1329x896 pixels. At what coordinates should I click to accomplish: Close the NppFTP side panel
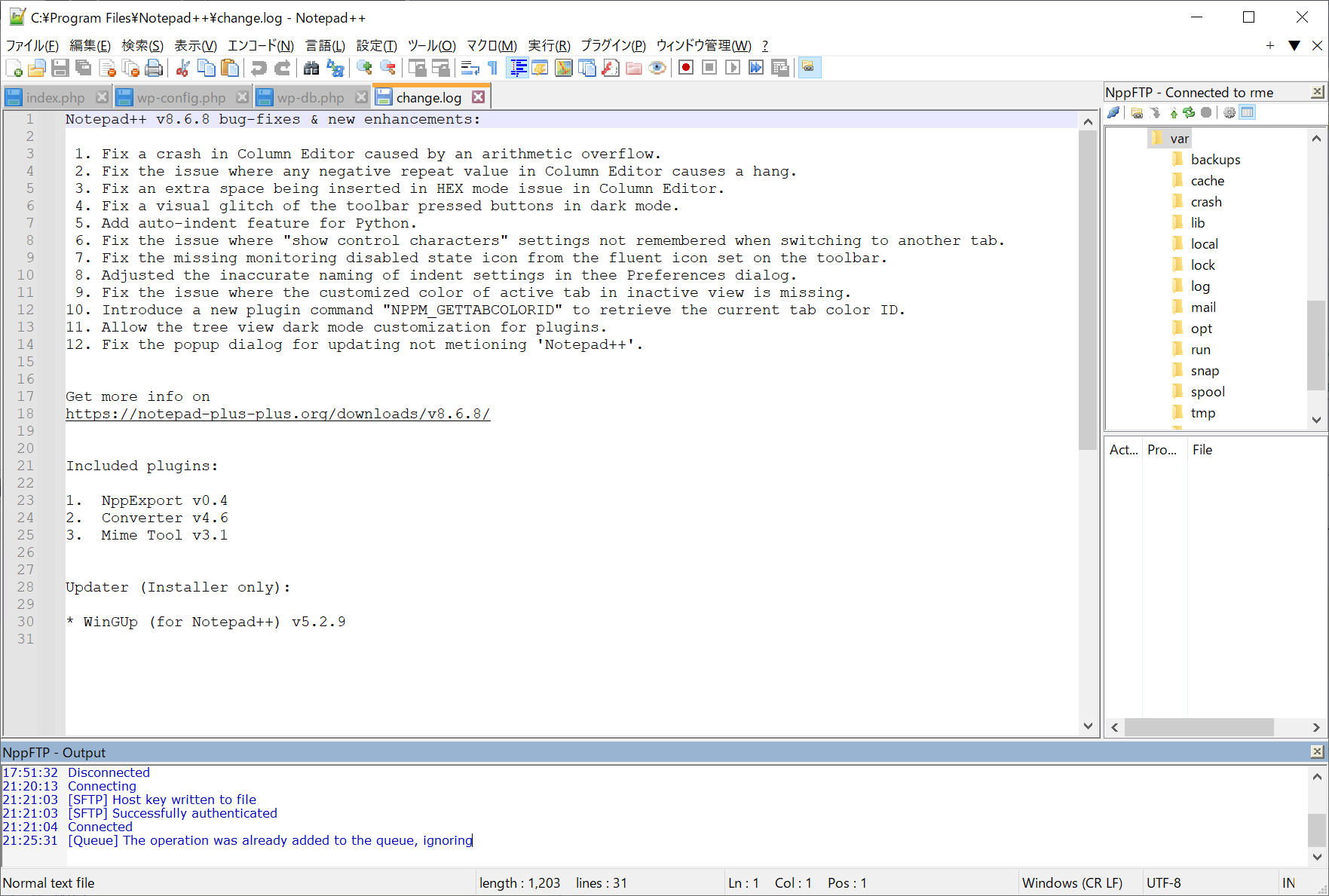click(1317, 92)
